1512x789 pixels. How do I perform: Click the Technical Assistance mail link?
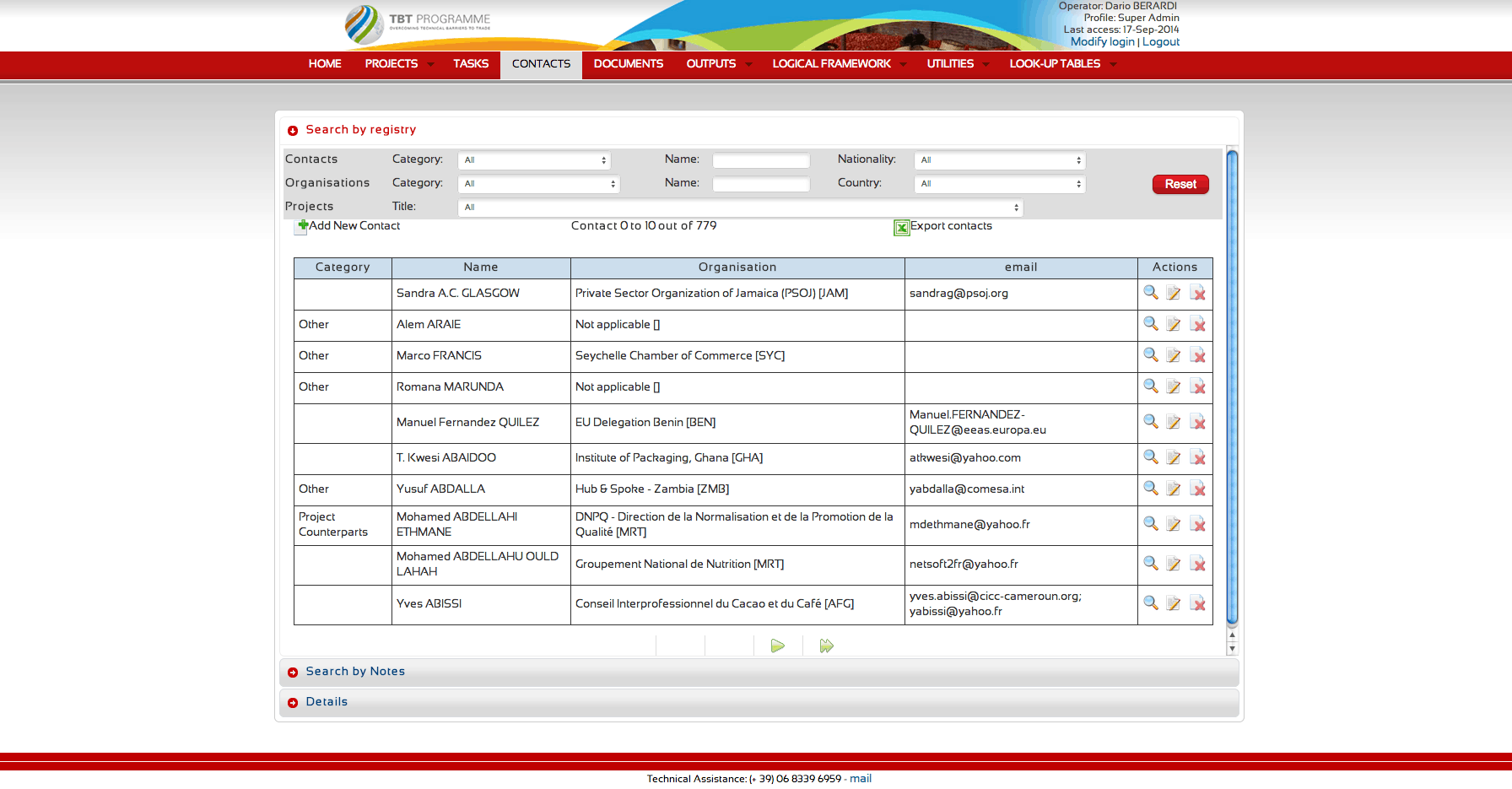861,779
